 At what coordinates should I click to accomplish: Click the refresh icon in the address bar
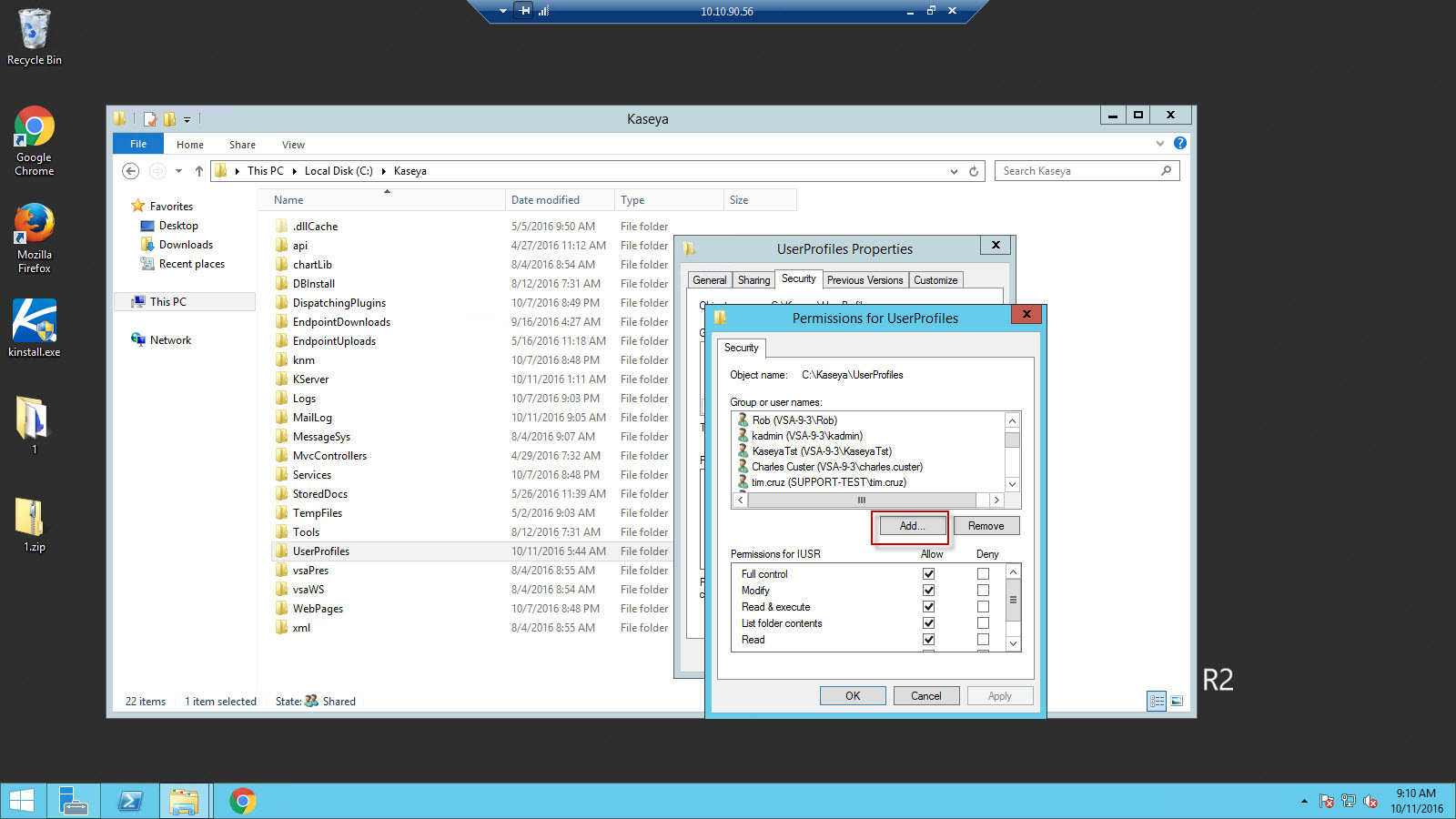974,171
